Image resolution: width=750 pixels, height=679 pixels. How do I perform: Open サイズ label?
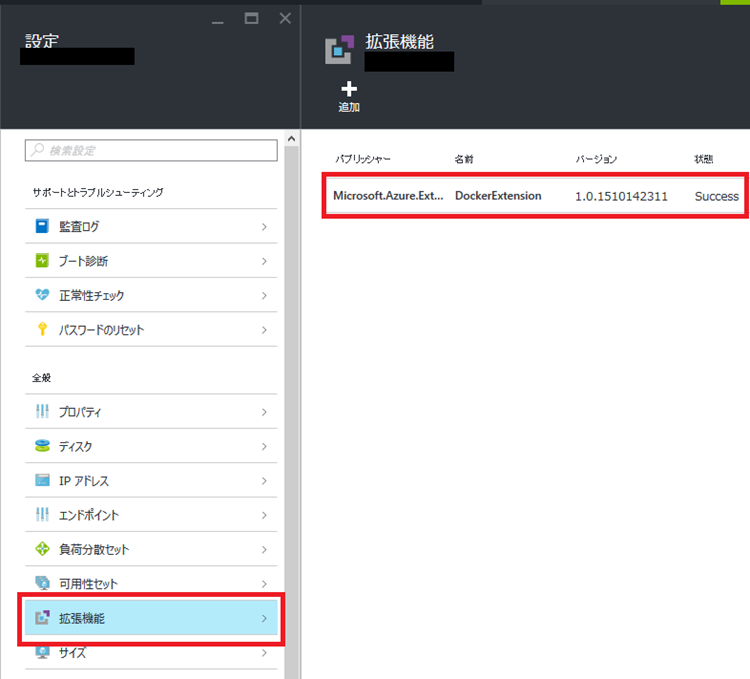coord(73,653)
